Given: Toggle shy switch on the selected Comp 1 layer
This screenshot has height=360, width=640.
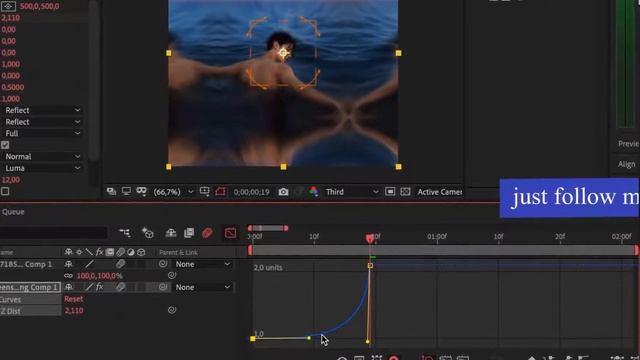Looking at the screenshot, I should coord(69,287).
